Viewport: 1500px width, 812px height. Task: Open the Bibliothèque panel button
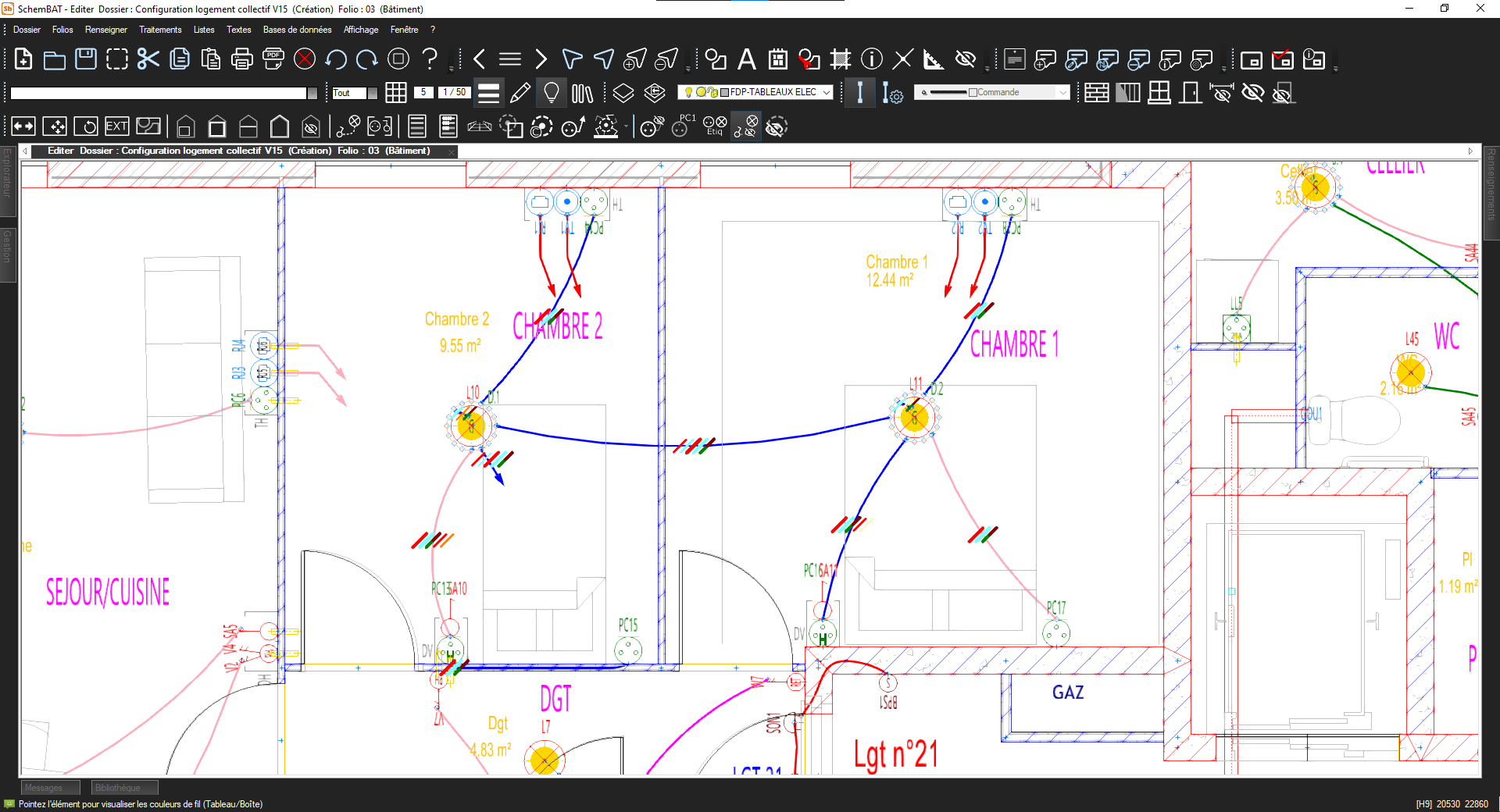coord(125,788)
